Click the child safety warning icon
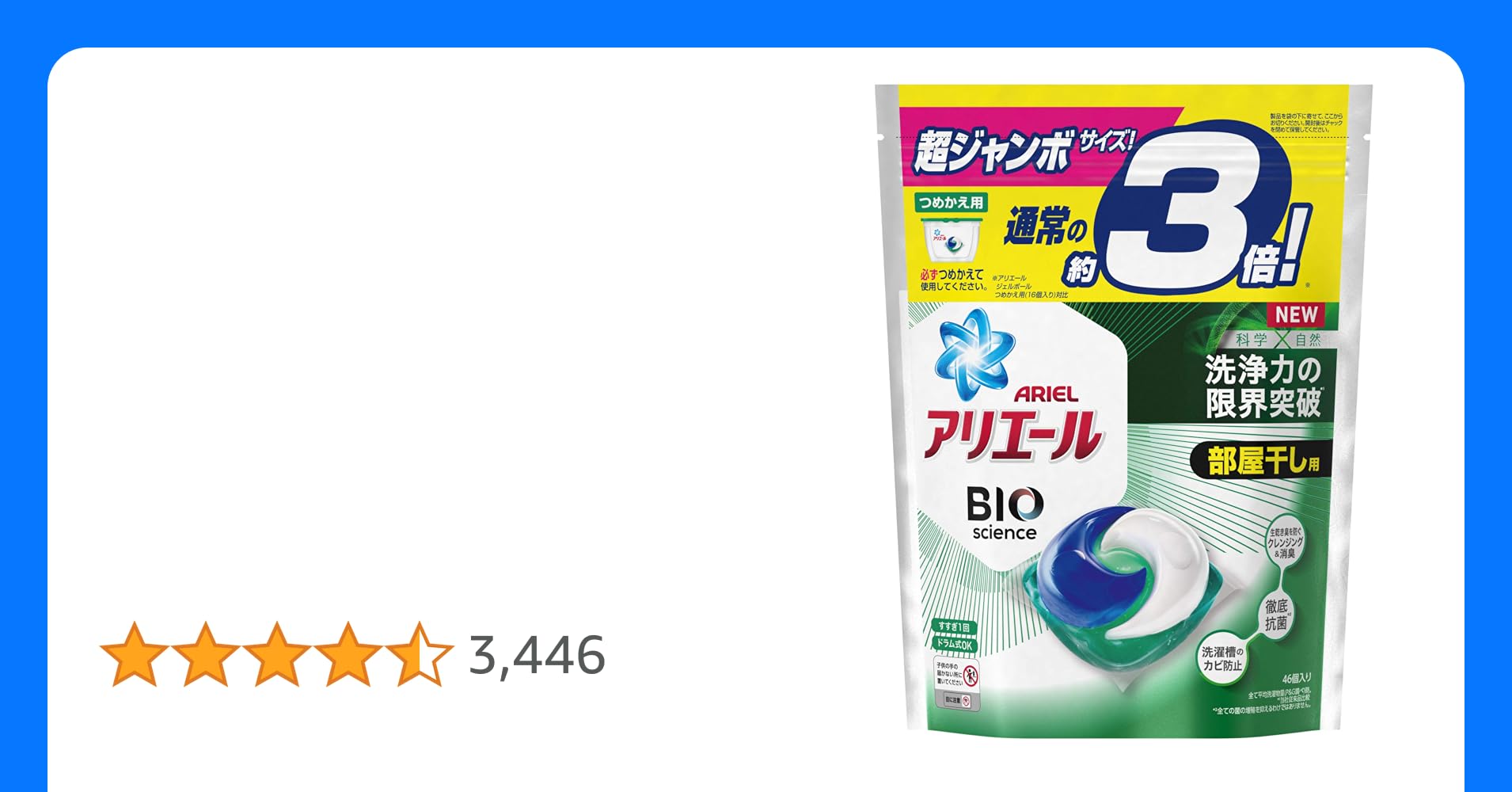This screenshot has width=1512, height=792. tap(971, 676)
